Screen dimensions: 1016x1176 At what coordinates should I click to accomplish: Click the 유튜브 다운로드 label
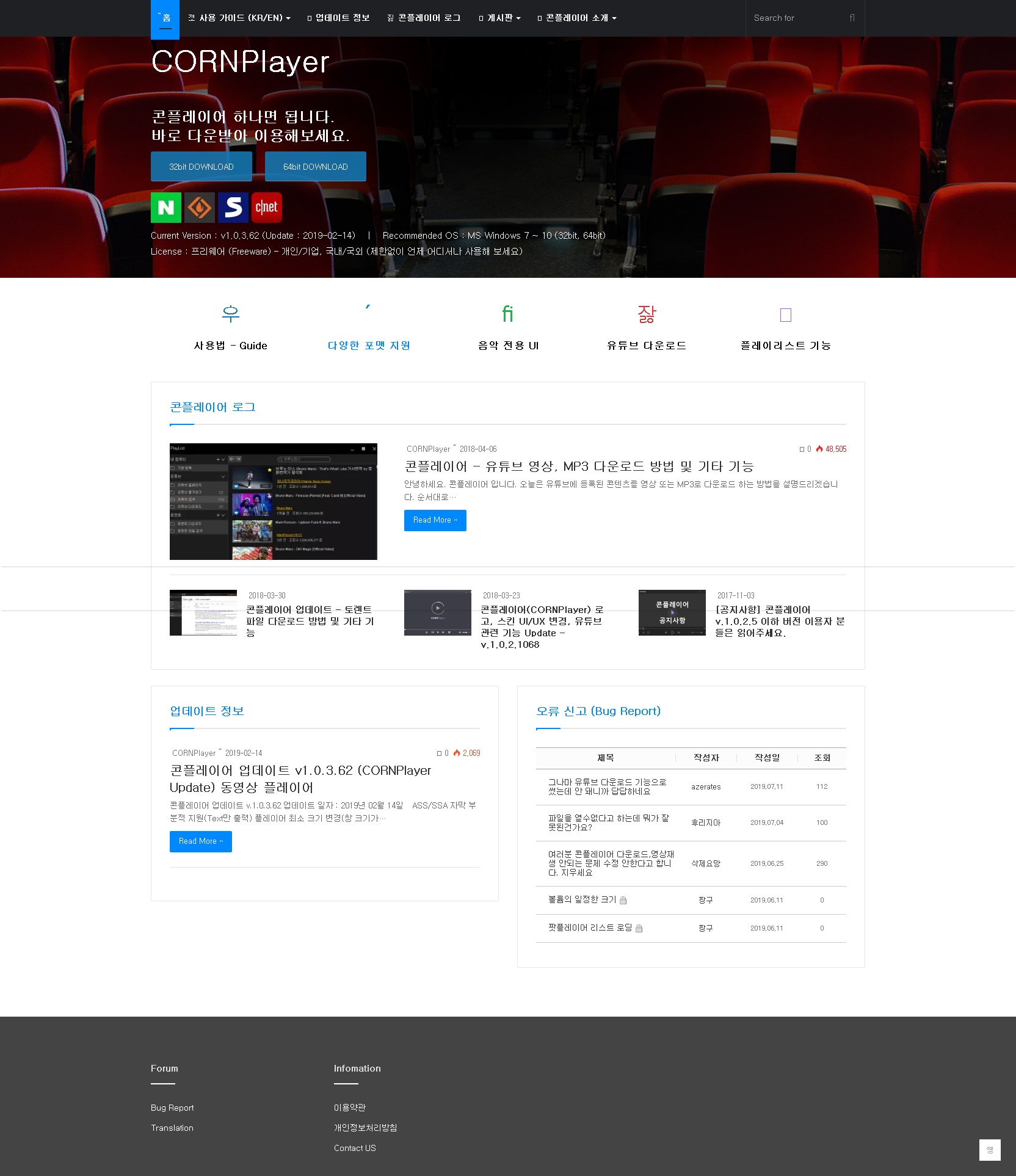(647, 346)
